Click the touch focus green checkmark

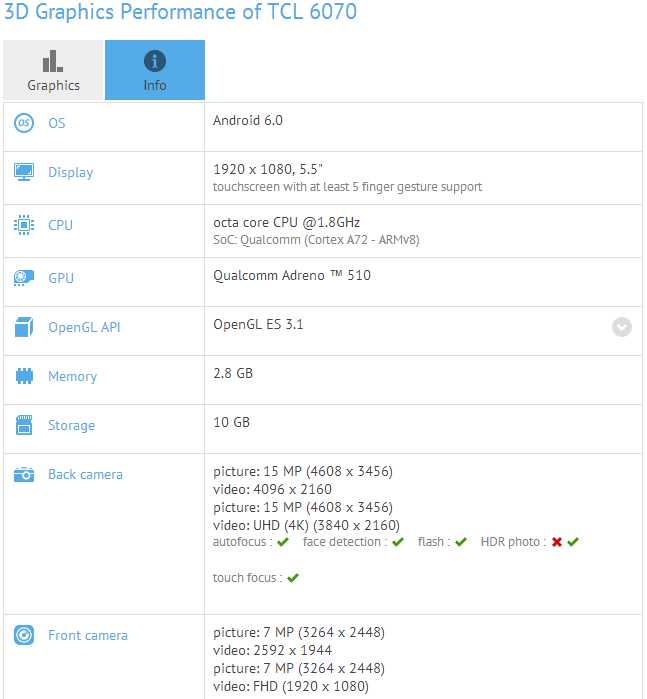[x=293, y=578]
